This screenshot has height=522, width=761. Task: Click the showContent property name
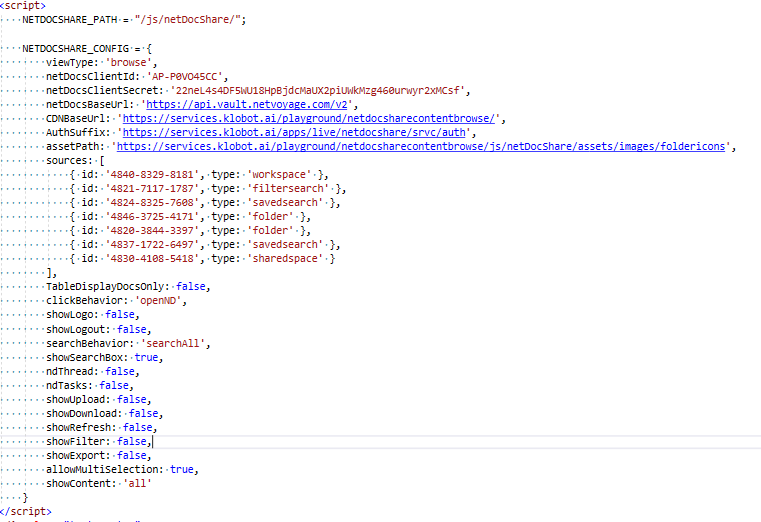tap(79, 484)
